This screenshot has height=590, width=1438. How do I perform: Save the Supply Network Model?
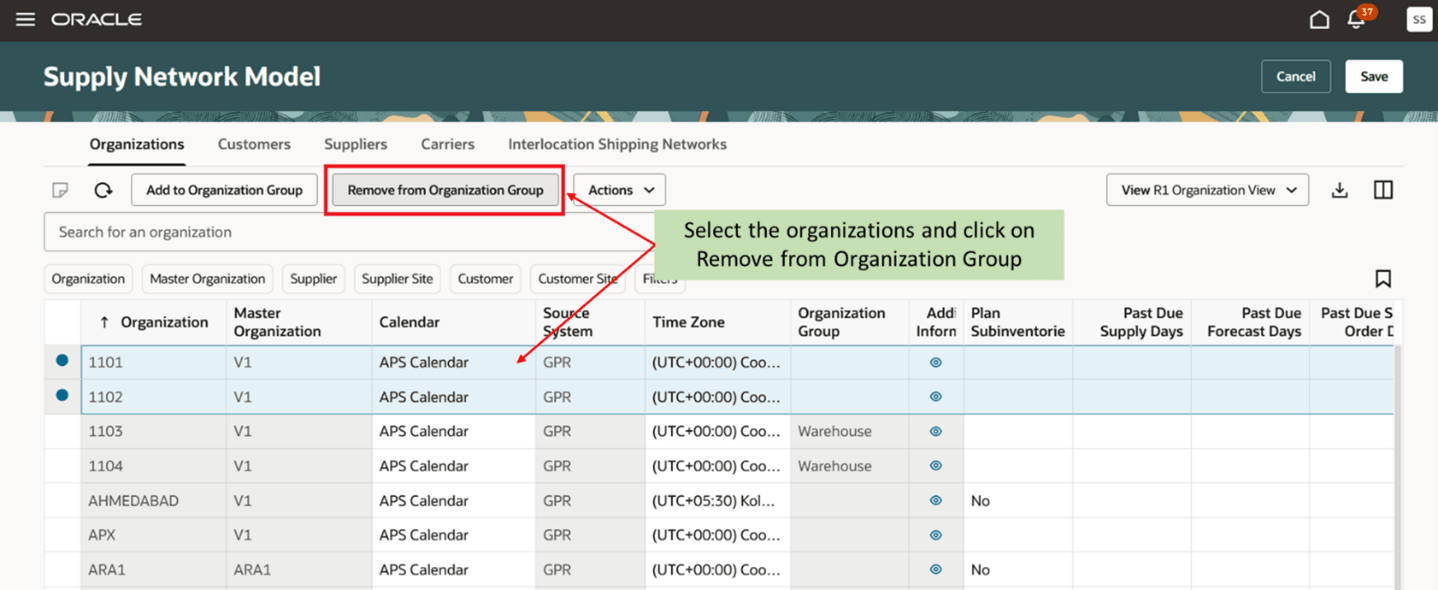(x=1373, y=76)
